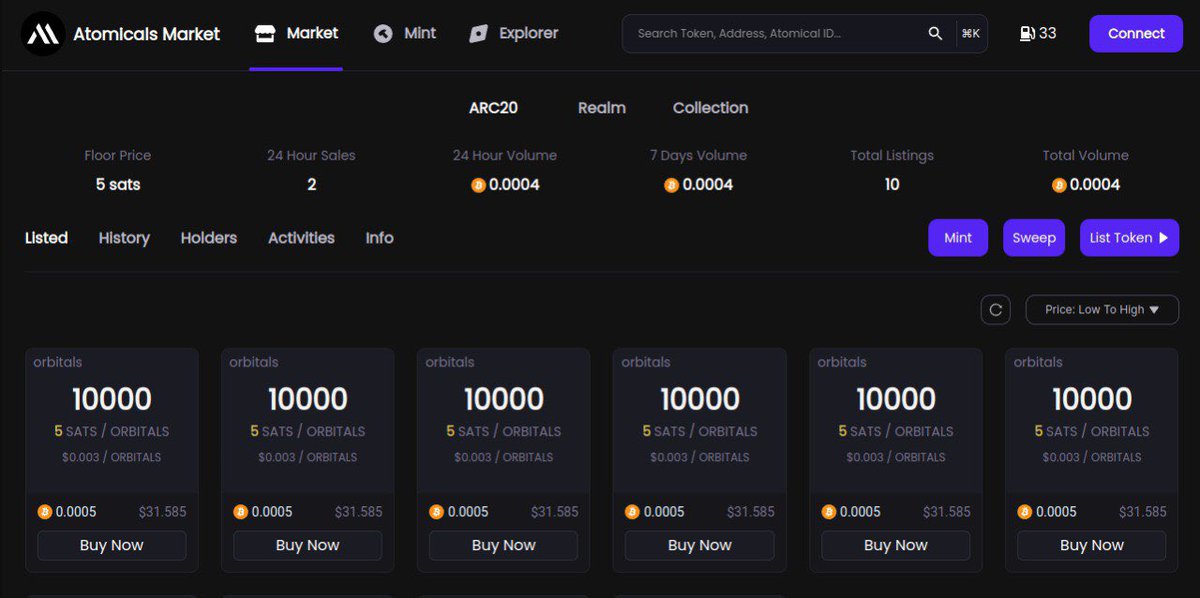1200x598 pixels.
Task: Open the Price: Low To High dropdown
Action: coord(1102,310)
